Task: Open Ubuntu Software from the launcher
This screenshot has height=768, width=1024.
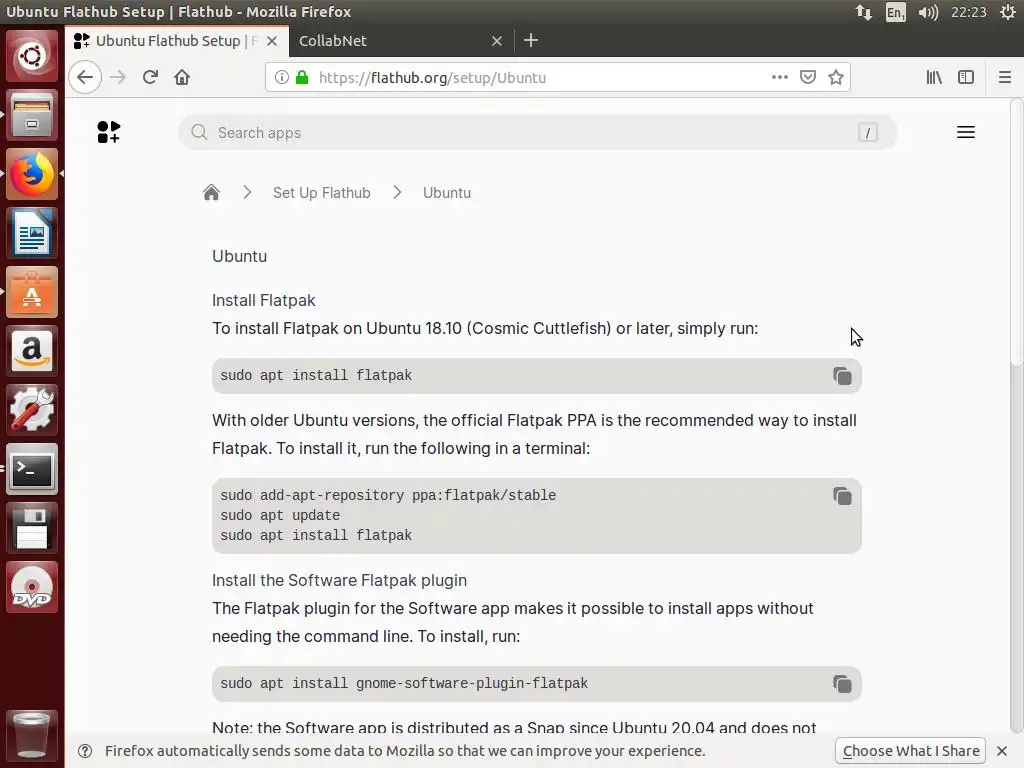Action: click(31, 292)
